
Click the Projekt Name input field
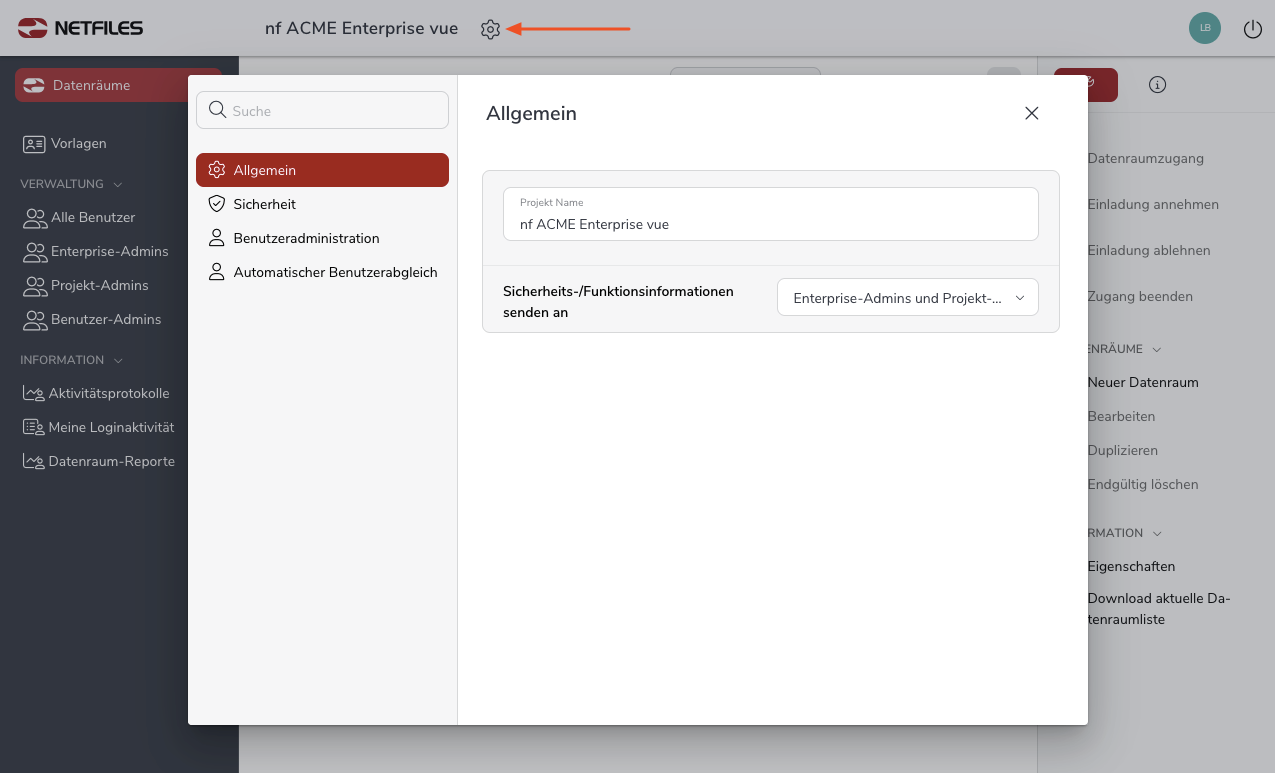[x=770, y=224]
